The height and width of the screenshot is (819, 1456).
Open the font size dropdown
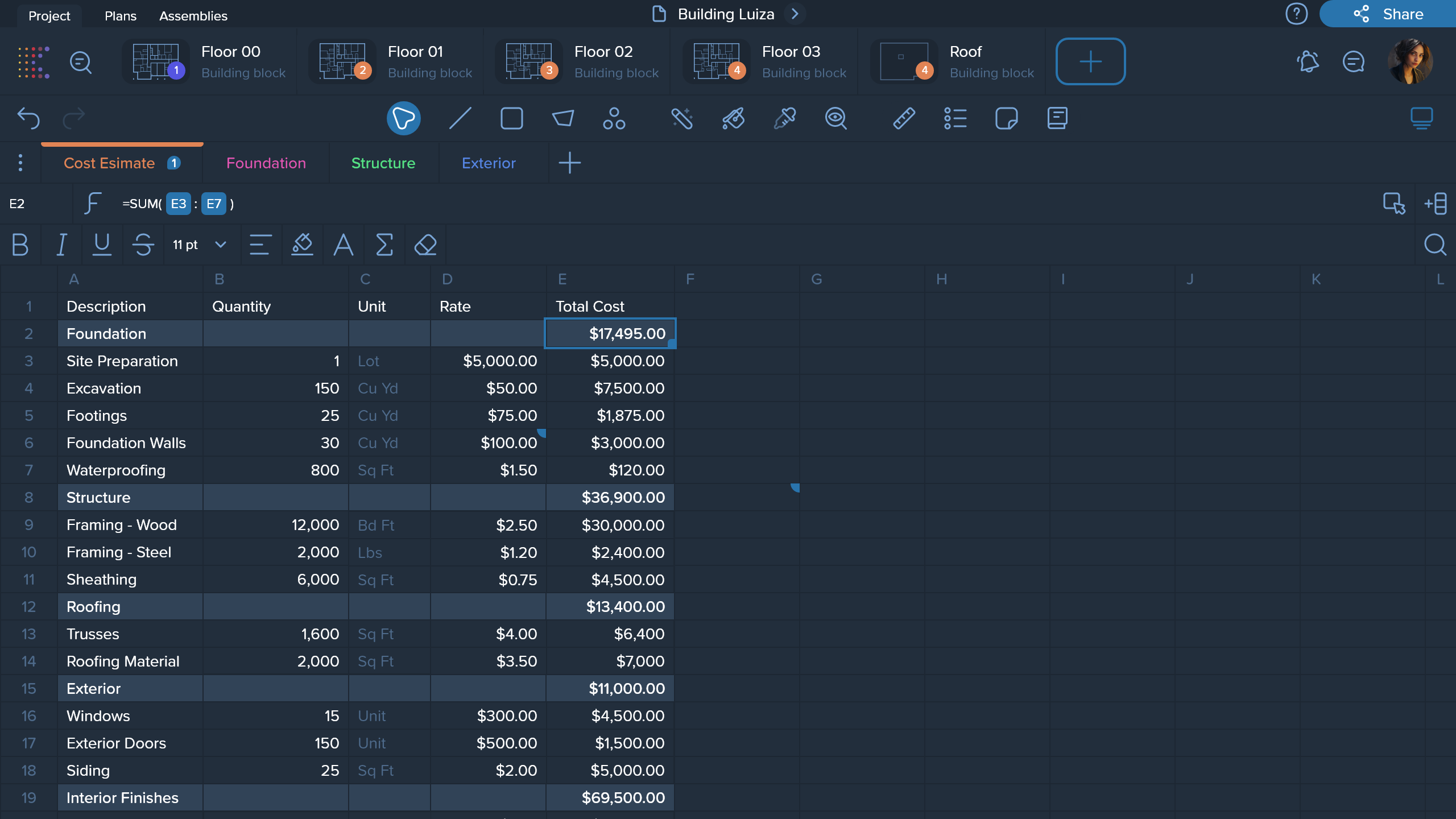click(x=199, y=245)
